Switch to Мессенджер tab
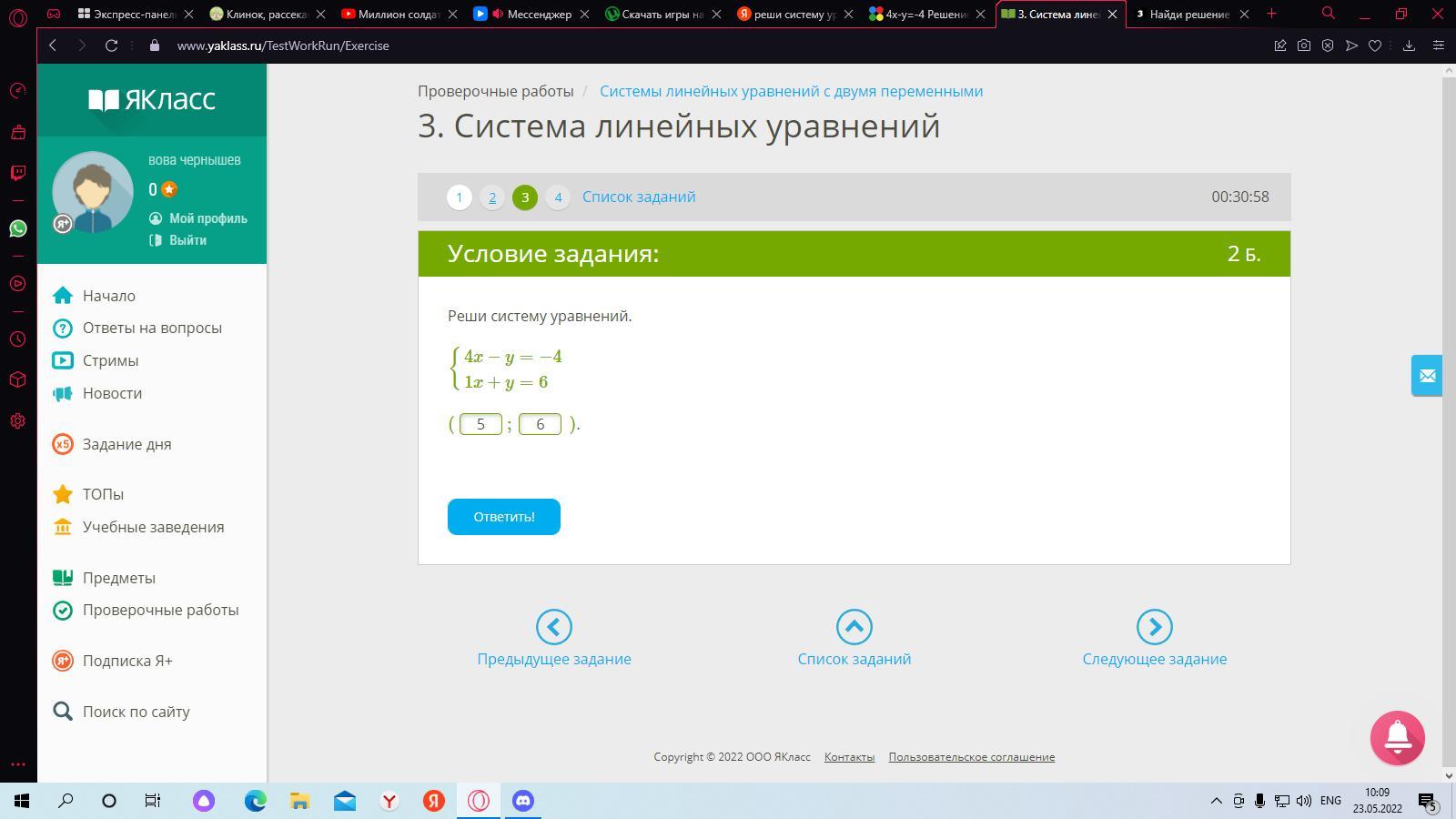The width and height of the screenshot is (1456, 819). [x=530, y=14]
